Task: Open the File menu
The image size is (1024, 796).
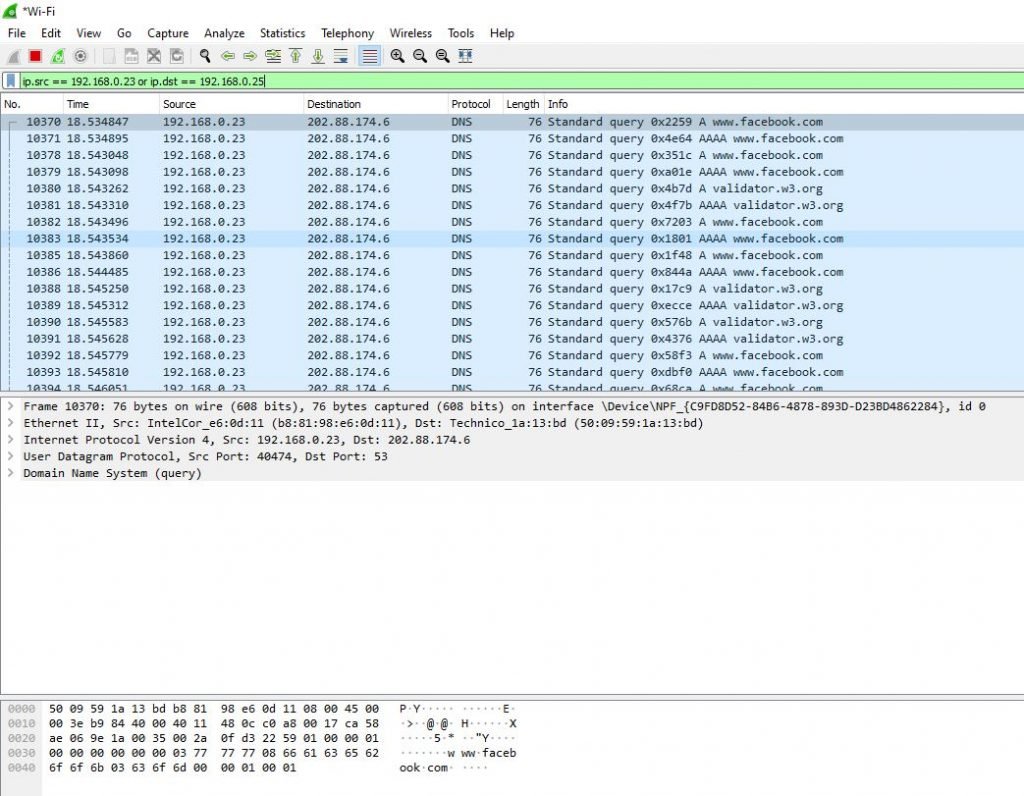Action: tap(16, 33)
